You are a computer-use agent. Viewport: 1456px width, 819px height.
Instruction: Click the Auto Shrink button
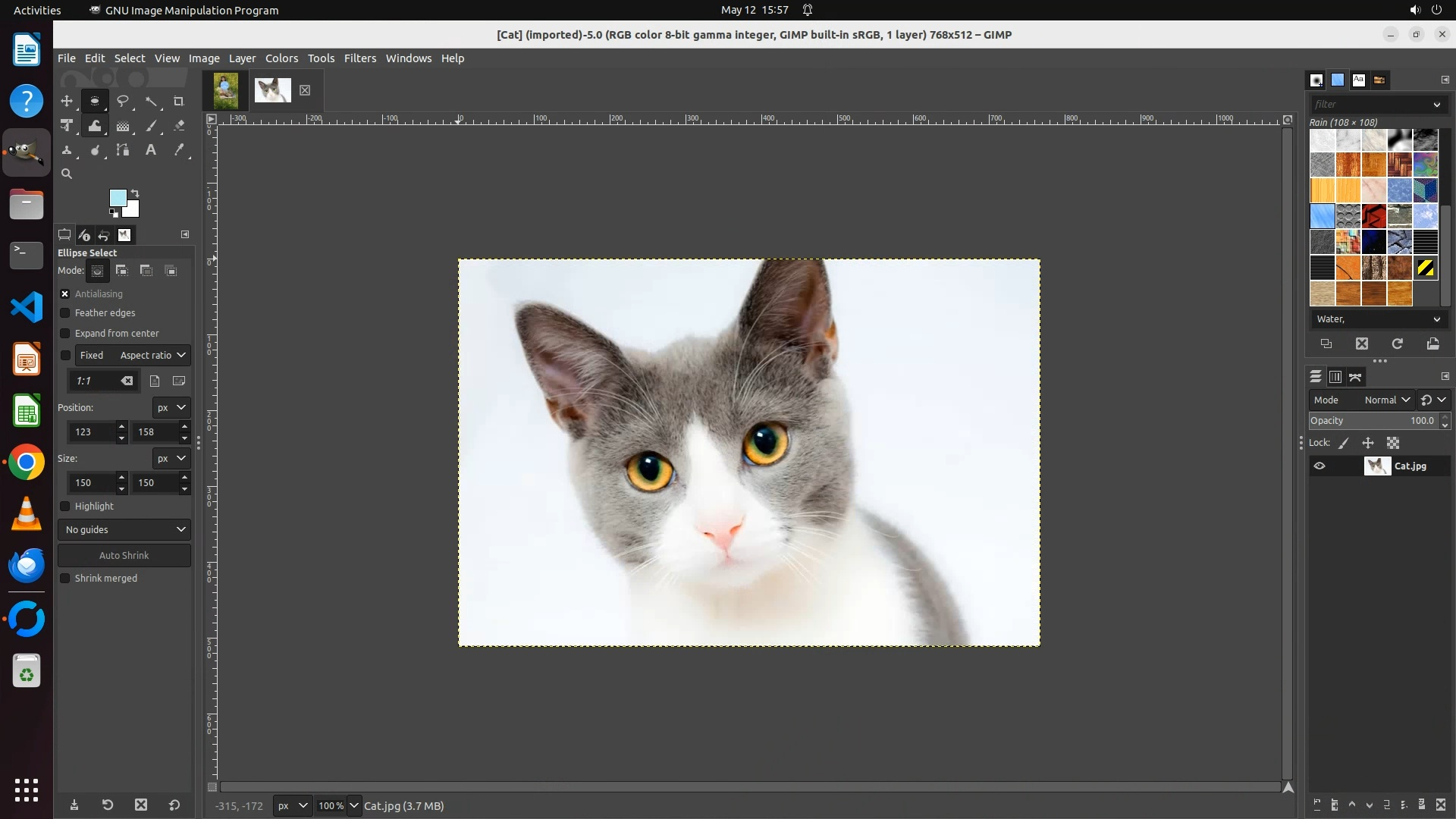point(124,556)
